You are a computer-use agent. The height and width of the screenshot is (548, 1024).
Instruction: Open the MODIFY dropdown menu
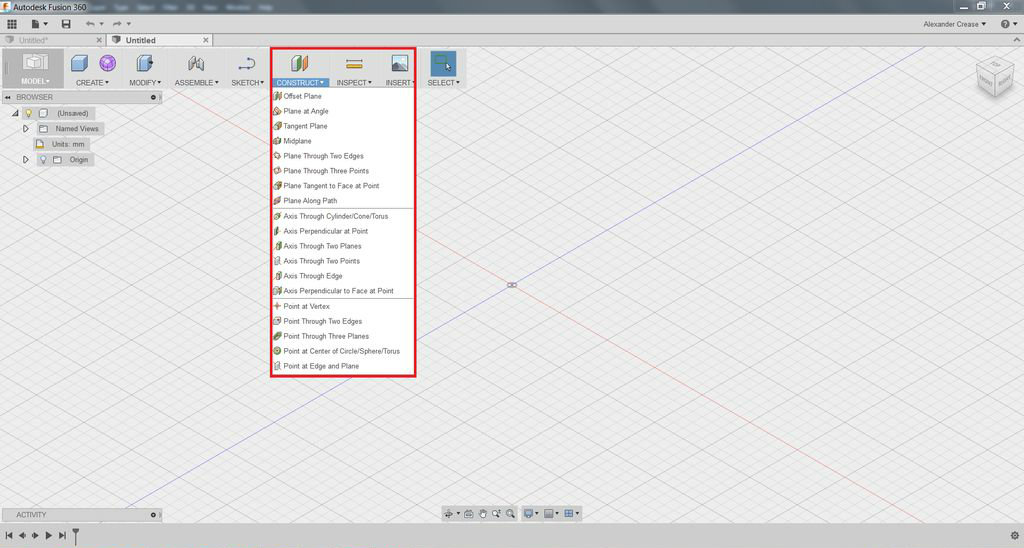tap(145, 83)
